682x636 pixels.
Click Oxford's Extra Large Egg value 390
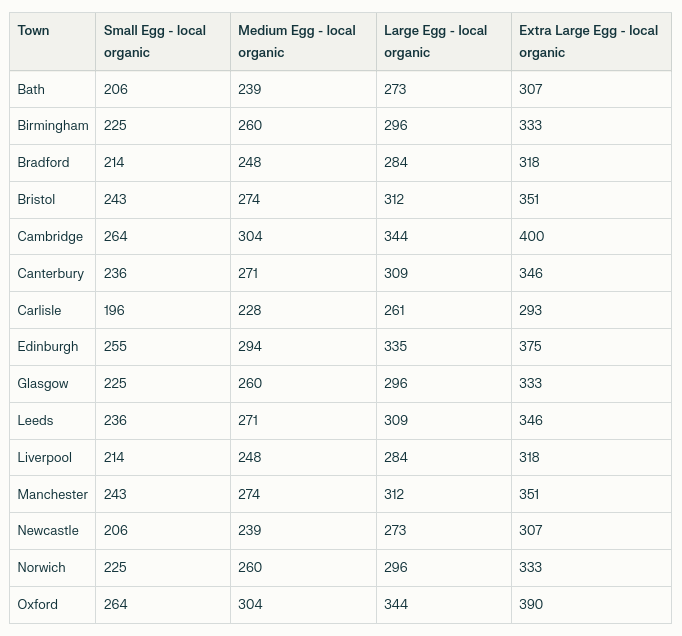(x=532, y=604)
